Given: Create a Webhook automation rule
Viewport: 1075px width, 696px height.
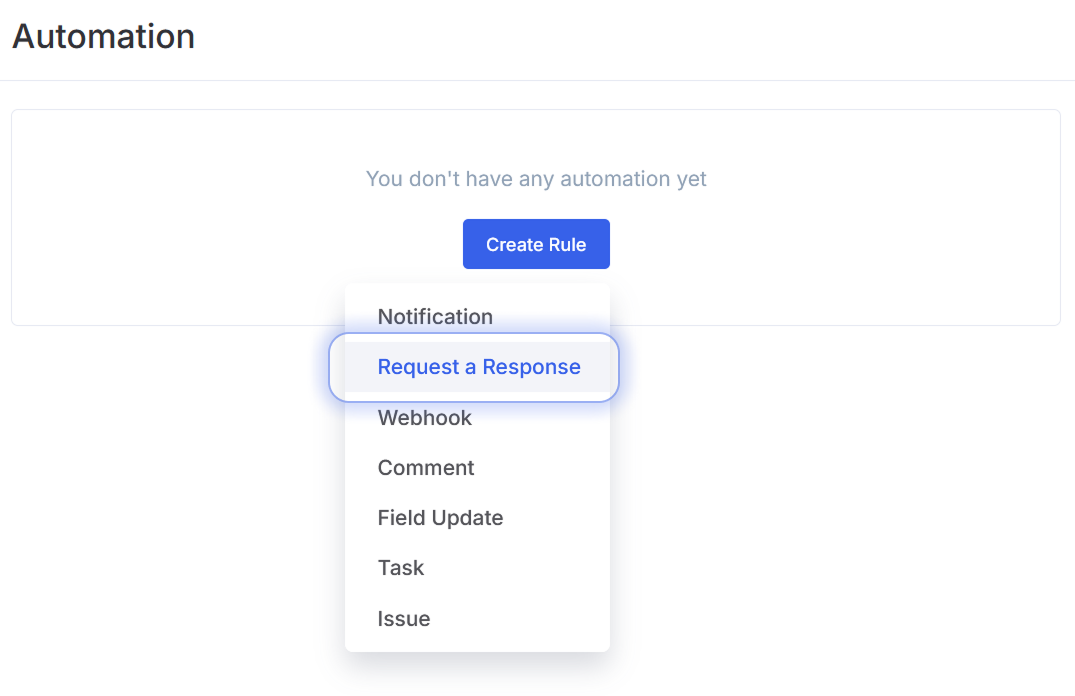Looking at the screenshot, I should point(424,418).
